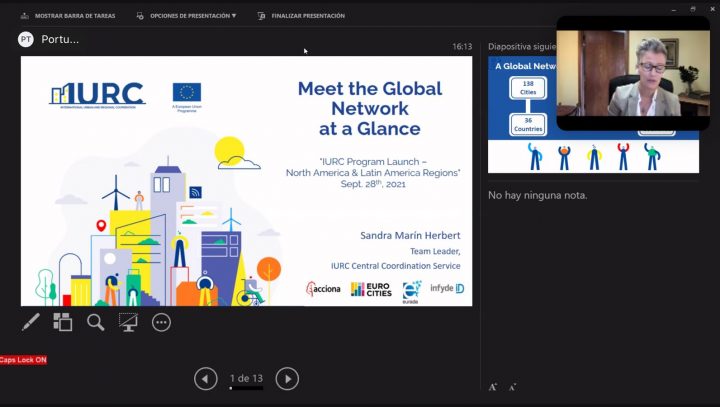Click the current slide preview
The width and height of the screenshot is (720, 407).
(246, 180)
